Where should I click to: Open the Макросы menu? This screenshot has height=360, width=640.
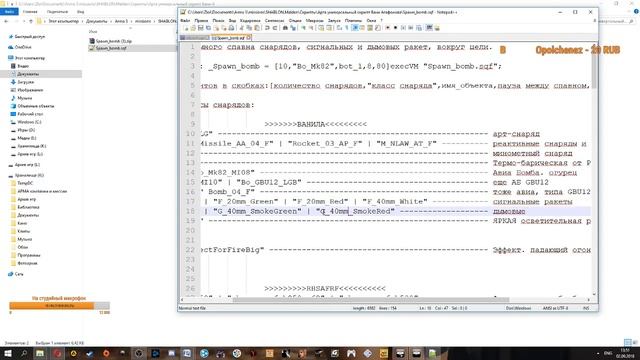[314, 20]
